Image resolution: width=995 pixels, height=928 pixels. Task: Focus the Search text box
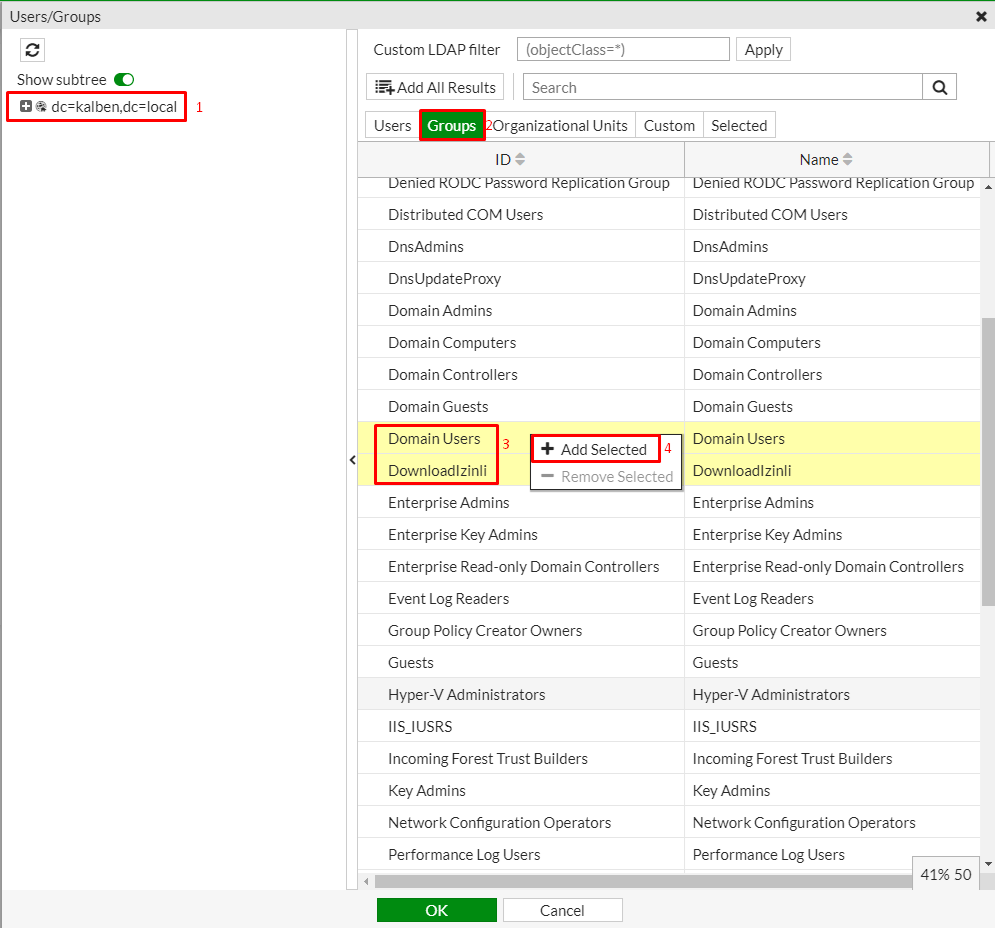pos(722,87)
